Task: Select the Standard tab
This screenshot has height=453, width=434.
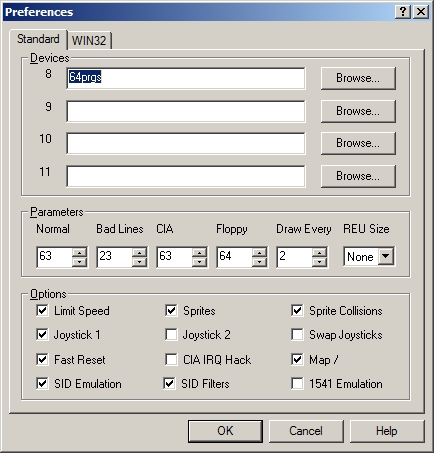Action: (38, 39)
